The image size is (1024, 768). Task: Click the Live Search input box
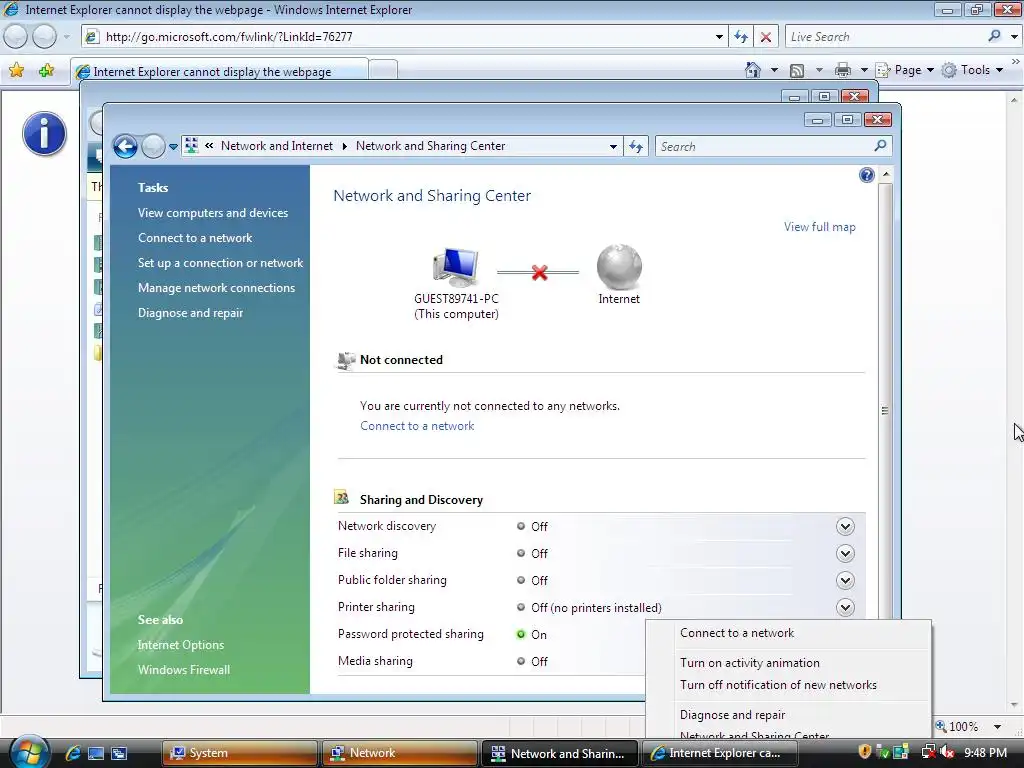tap(886, 37)
